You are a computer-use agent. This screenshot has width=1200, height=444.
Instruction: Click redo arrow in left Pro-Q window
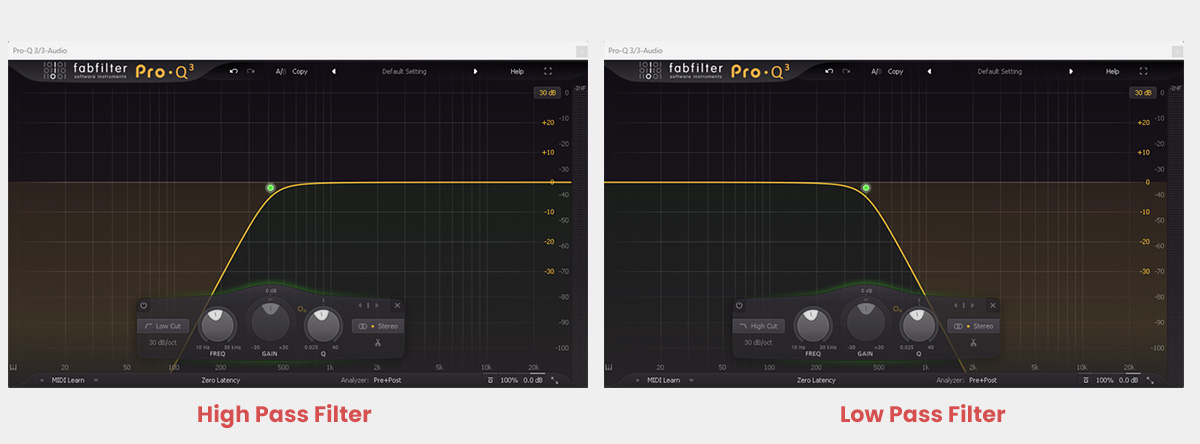tap(250, 71)
